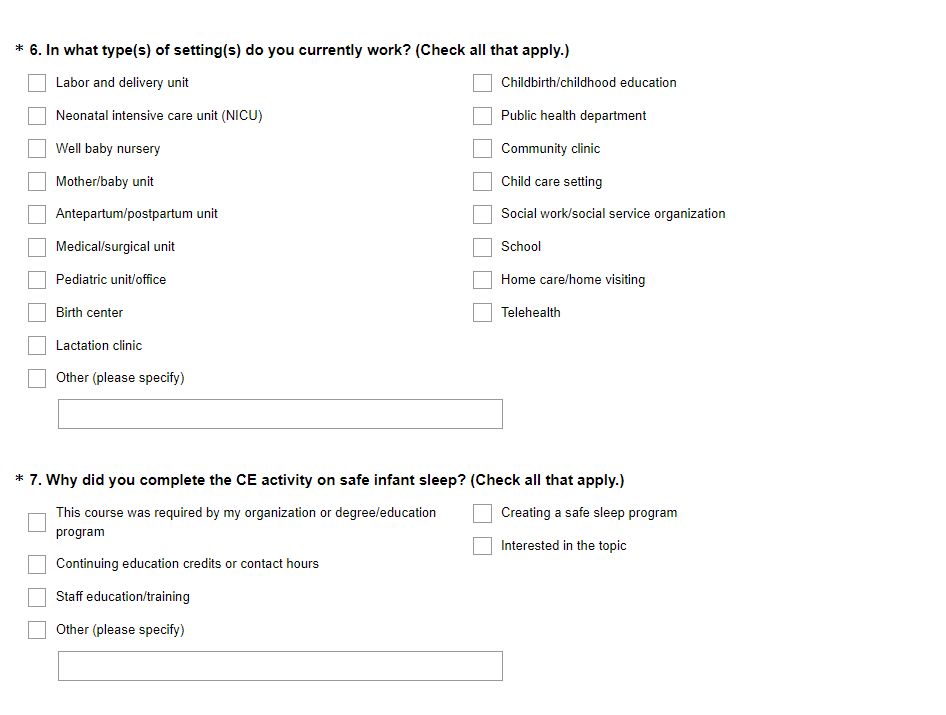Screen dimensions: 946x715
Task: Tick the Well baby nursery option
Action: click(37, 149)
